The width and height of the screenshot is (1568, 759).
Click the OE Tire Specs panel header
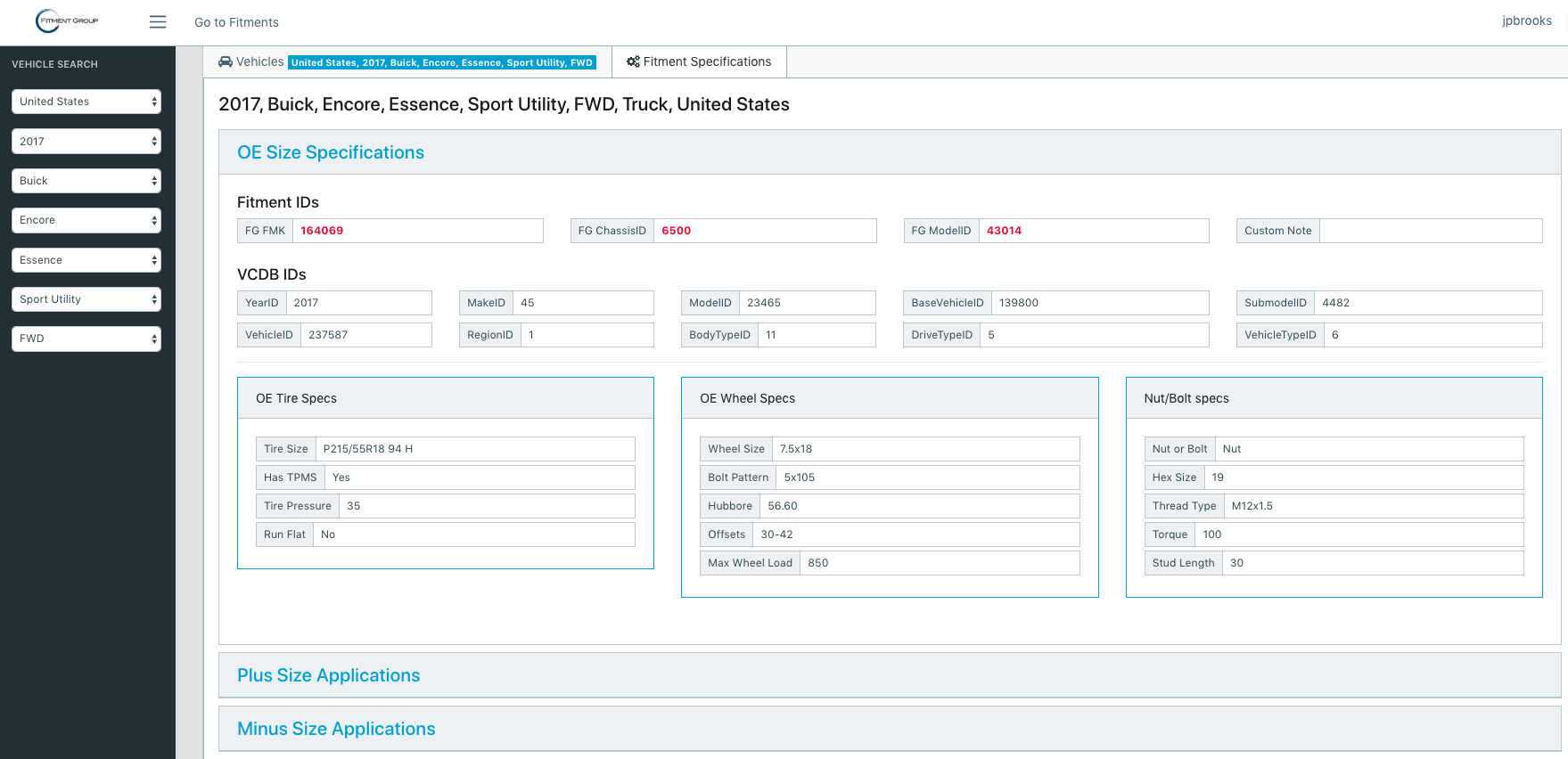pyautogui.click(x=446, y=398)
